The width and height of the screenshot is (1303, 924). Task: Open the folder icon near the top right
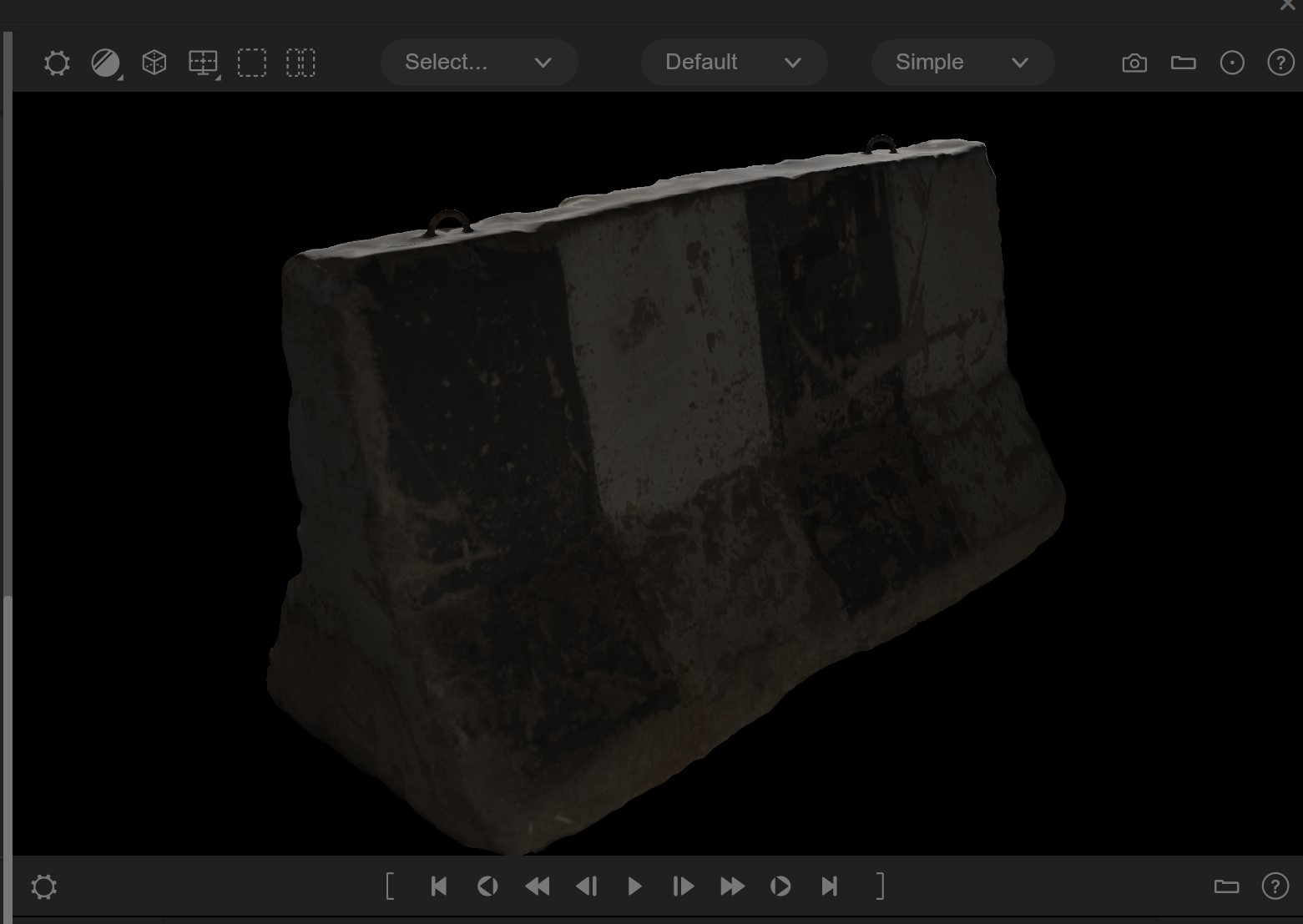pyautogui.click(x=1183, y=63)
